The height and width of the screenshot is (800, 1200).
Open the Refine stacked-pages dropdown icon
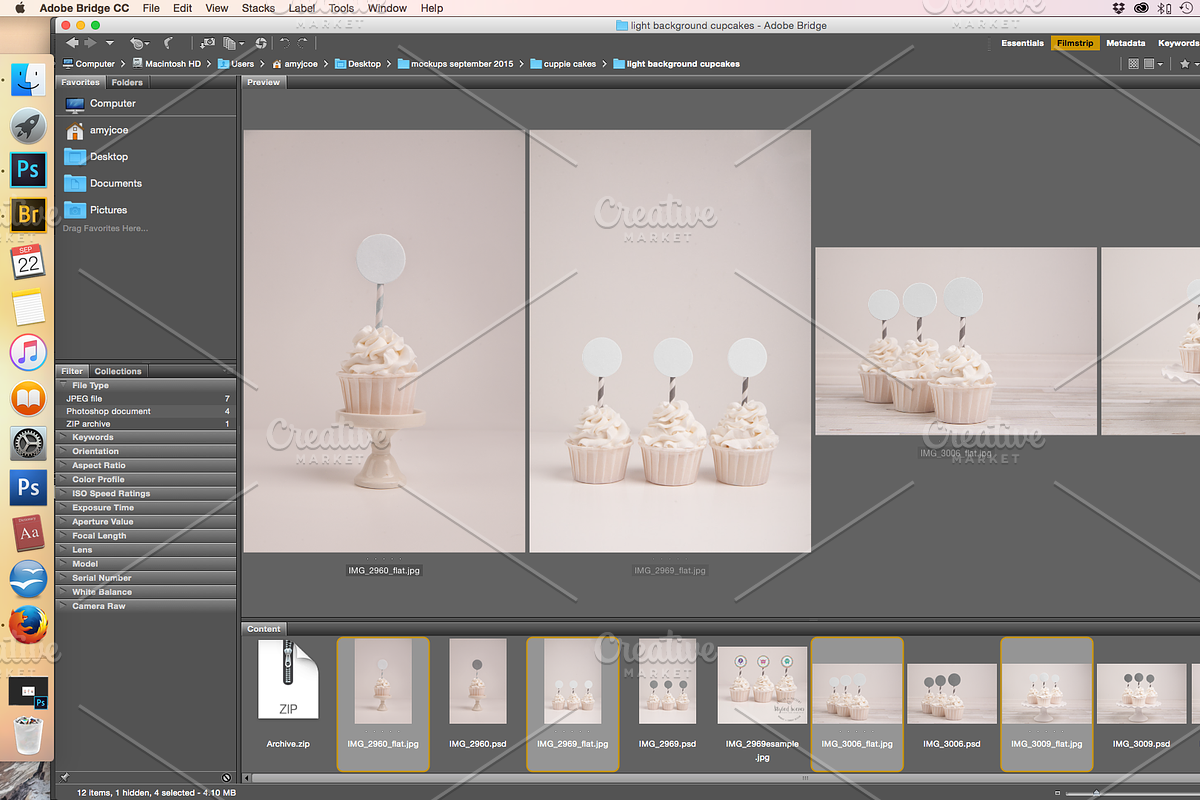234,43
